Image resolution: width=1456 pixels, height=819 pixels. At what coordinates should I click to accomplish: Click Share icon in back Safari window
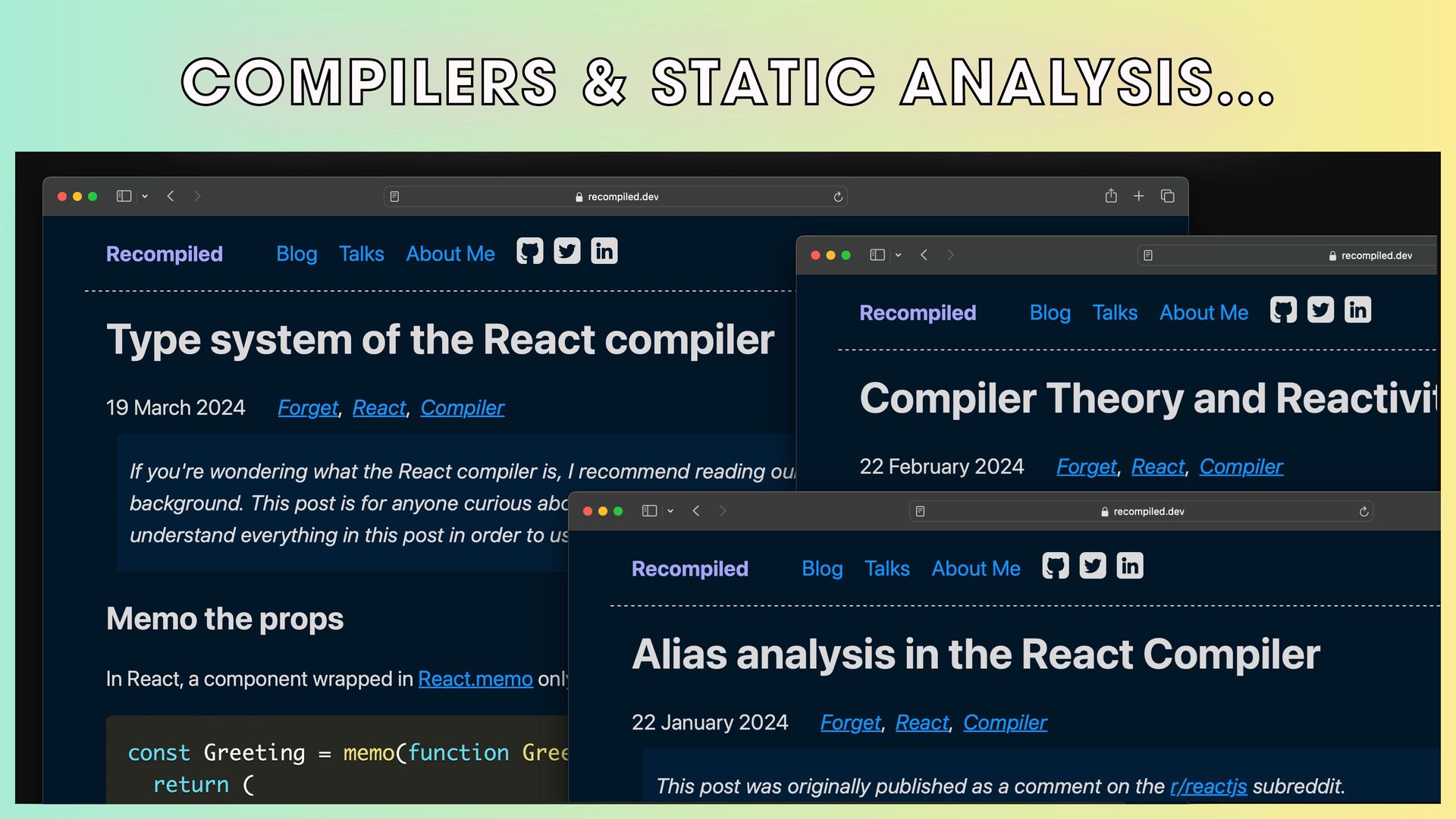[1111, 196]
